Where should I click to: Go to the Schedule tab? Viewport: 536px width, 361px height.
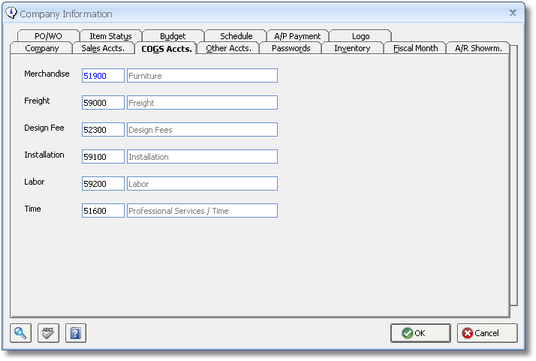(236, 36)
